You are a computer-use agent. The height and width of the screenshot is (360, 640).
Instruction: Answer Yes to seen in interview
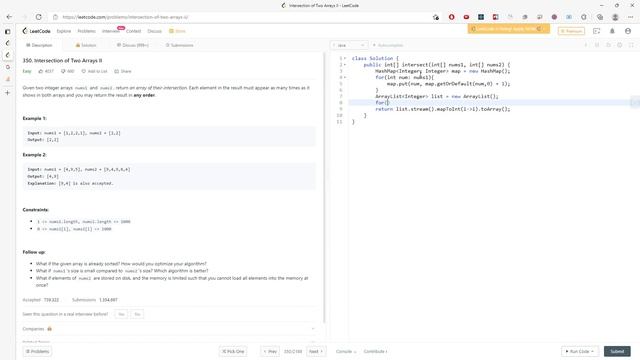(x=121, y=314)
